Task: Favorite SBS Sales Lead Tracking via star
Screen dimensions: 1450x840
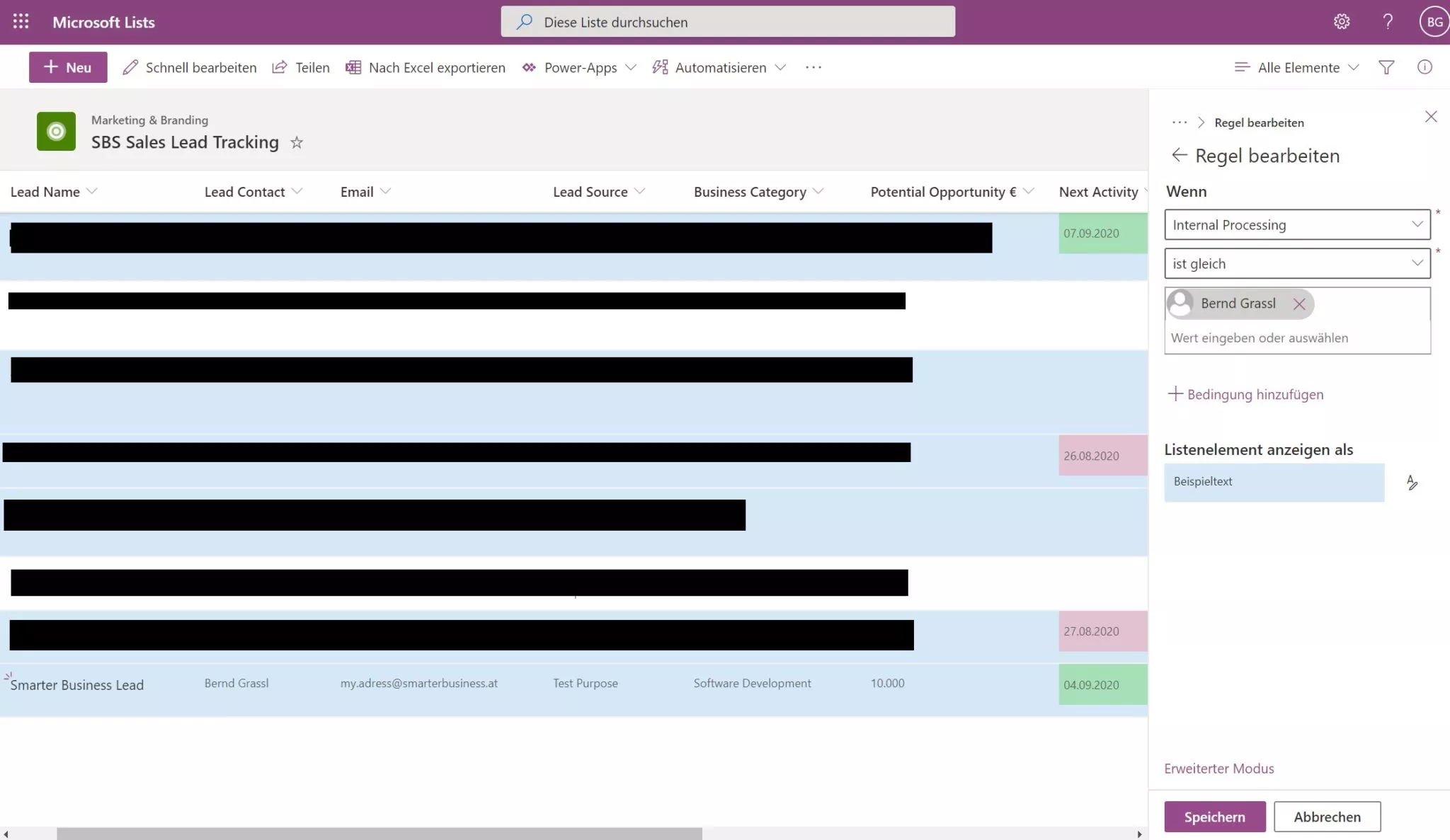Action: (x=297, y=142)
